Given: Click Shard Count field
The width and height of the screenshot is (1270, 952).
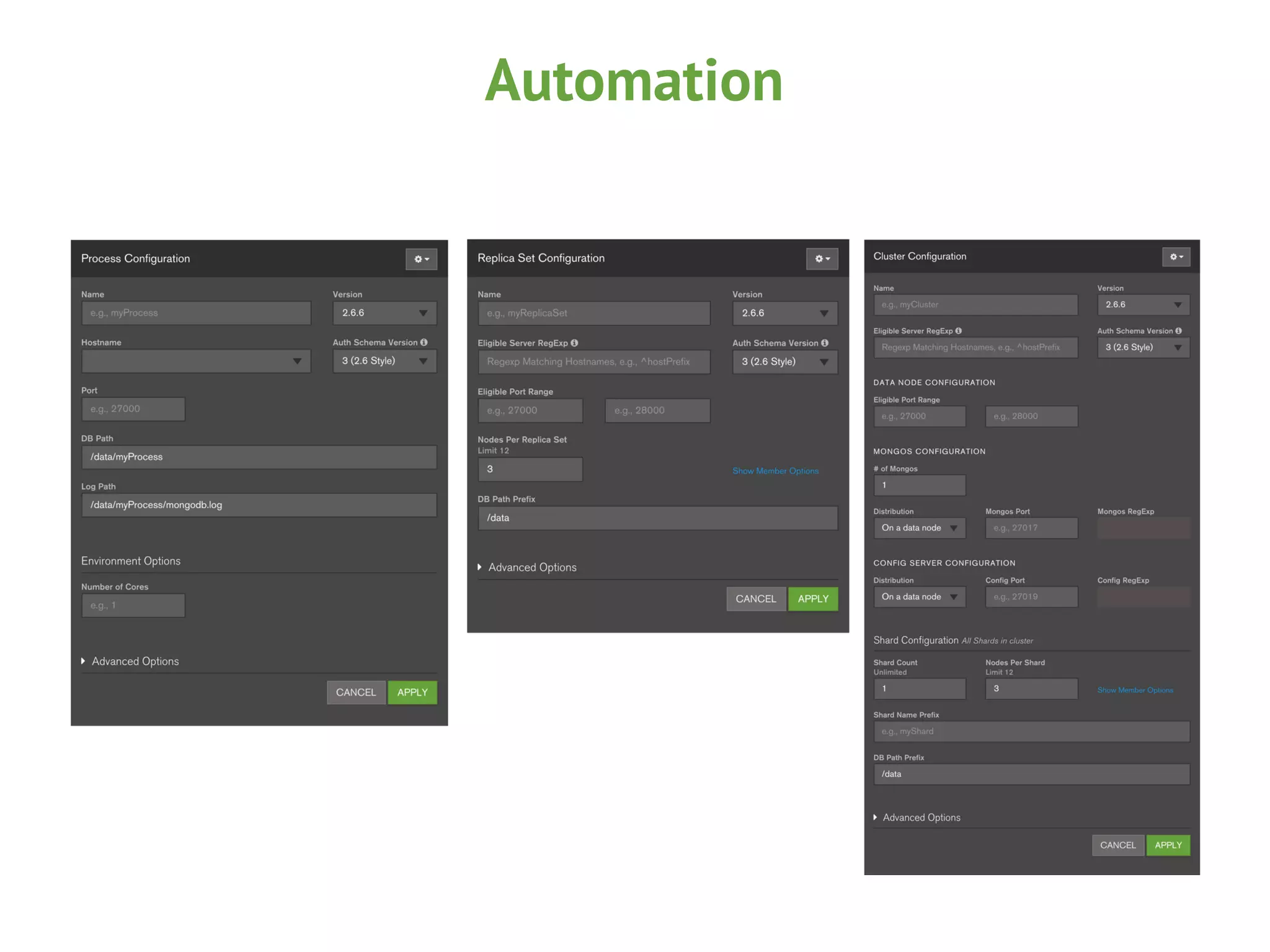Looking at the screenshot, I should tap(920, 689).
